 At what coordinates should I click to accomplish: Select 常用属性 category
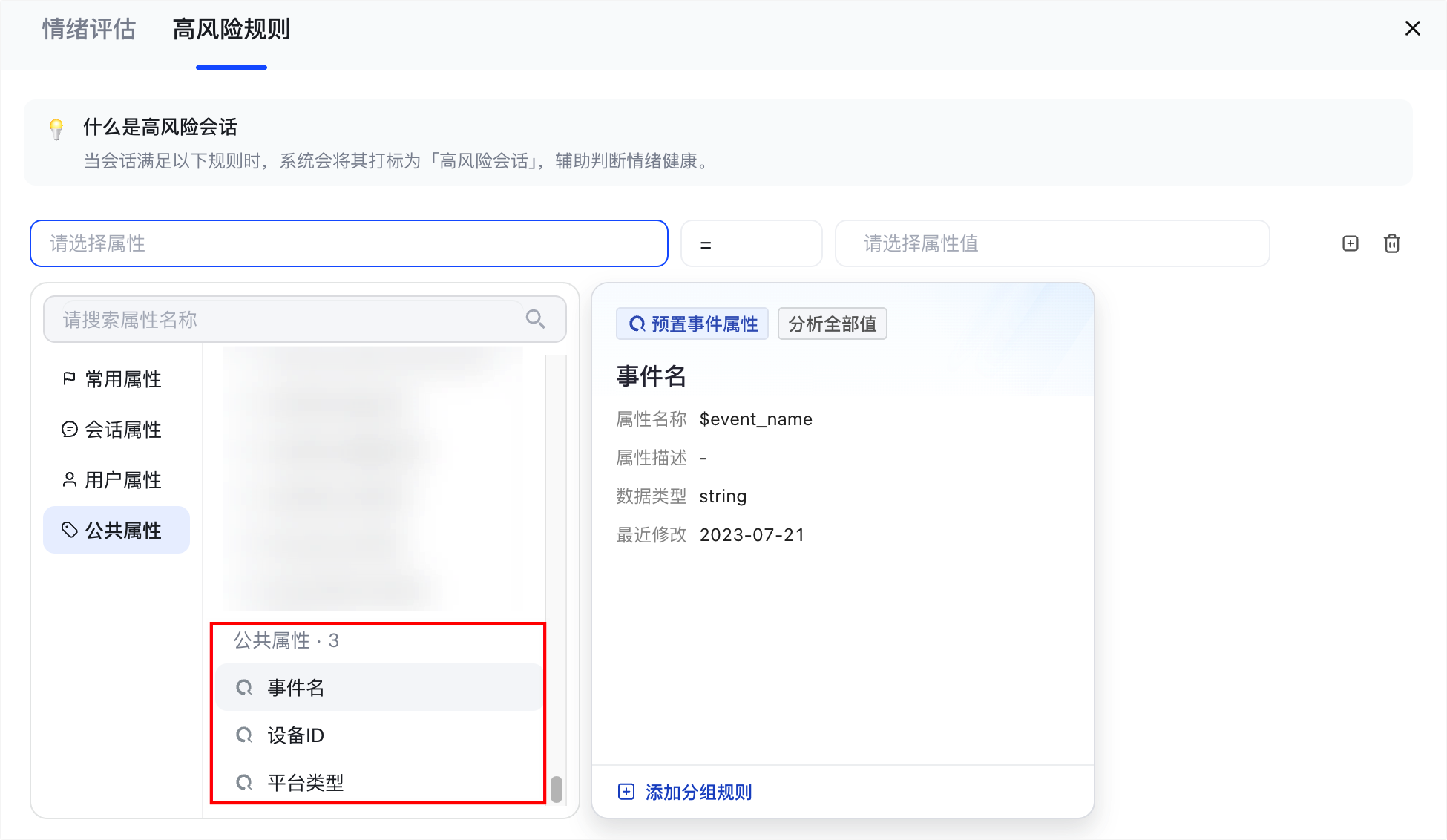[117, 379]
